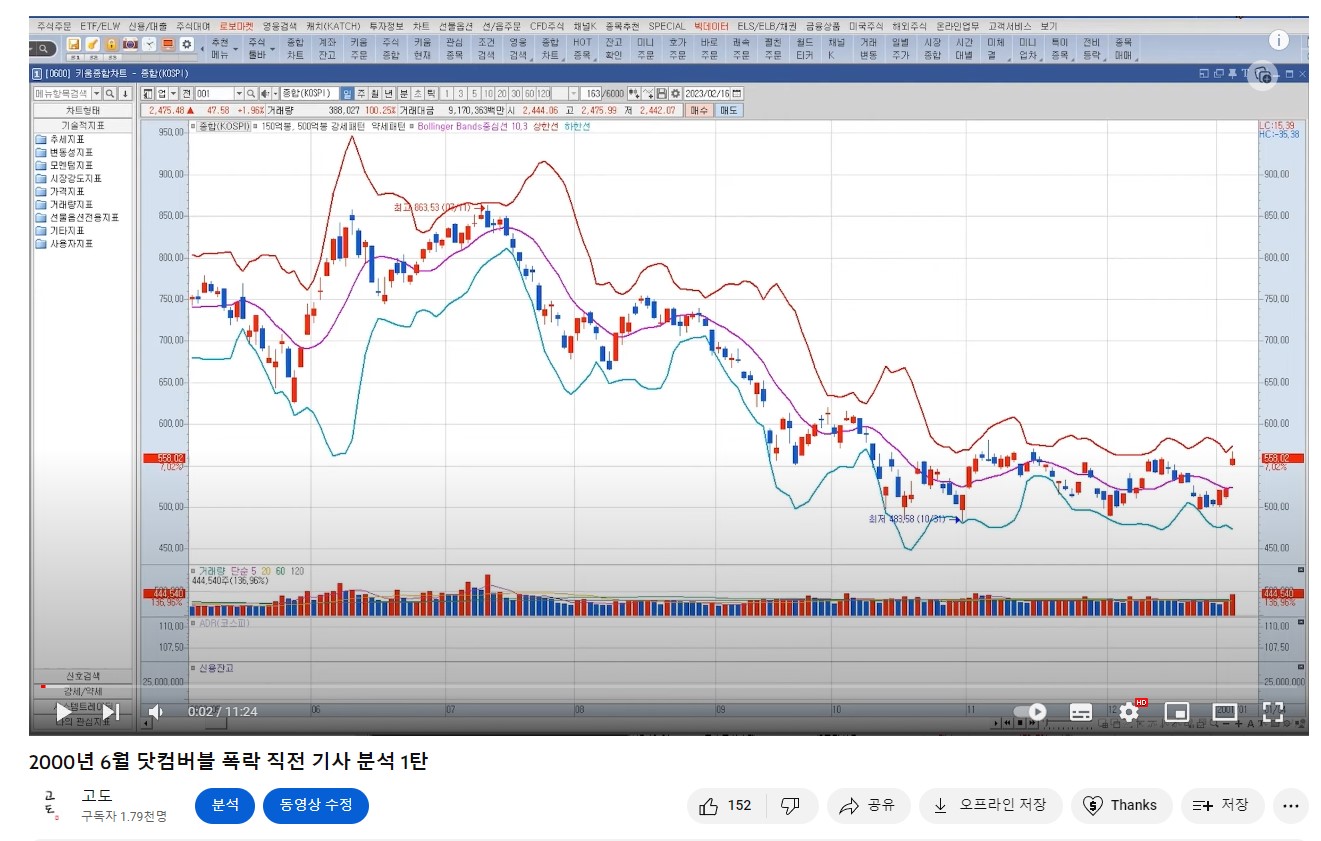Select 일 daily chart period

pos(347,93)
